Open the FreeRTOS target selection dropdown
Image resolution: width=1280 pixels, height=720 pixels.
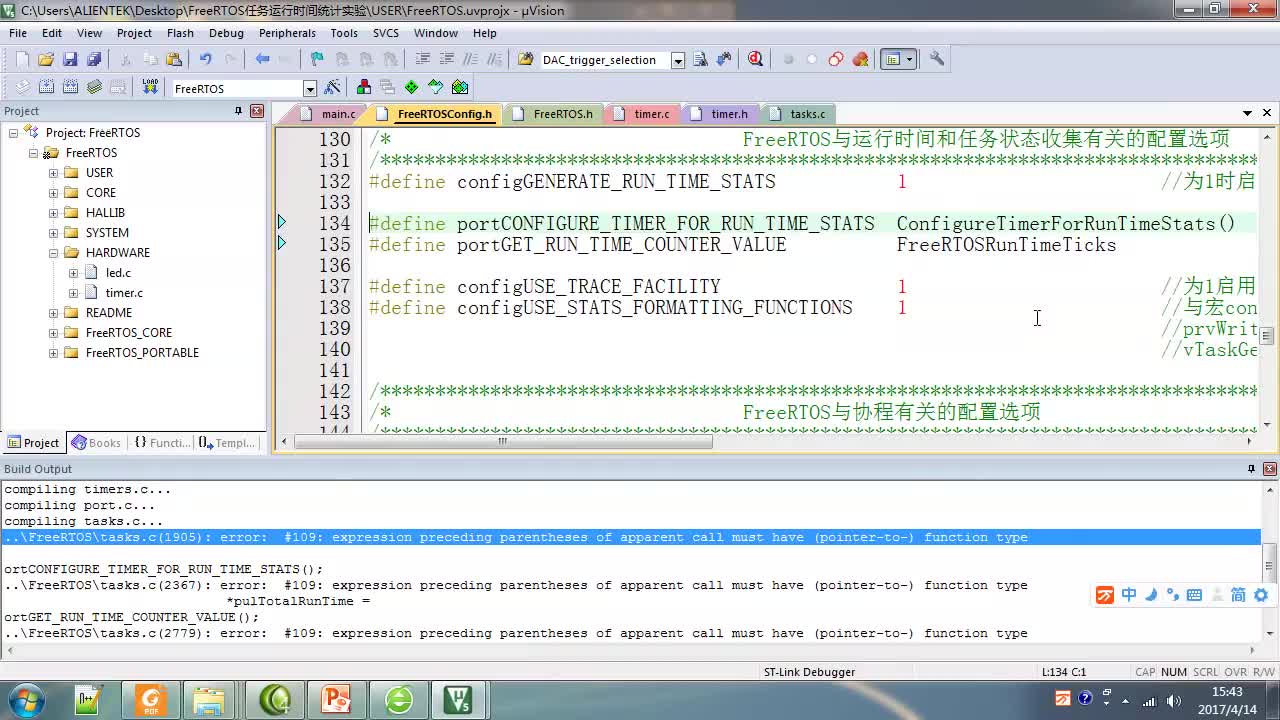310,89
